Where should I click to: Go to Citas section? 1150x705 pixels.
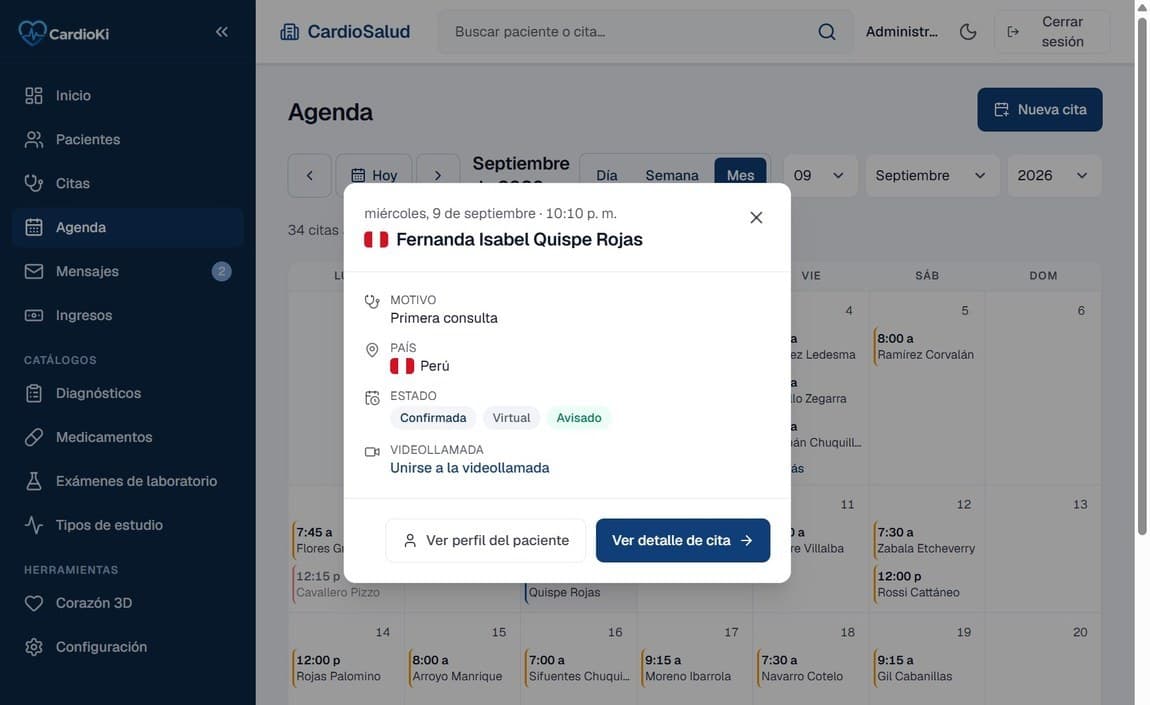[x=128, y=183]
